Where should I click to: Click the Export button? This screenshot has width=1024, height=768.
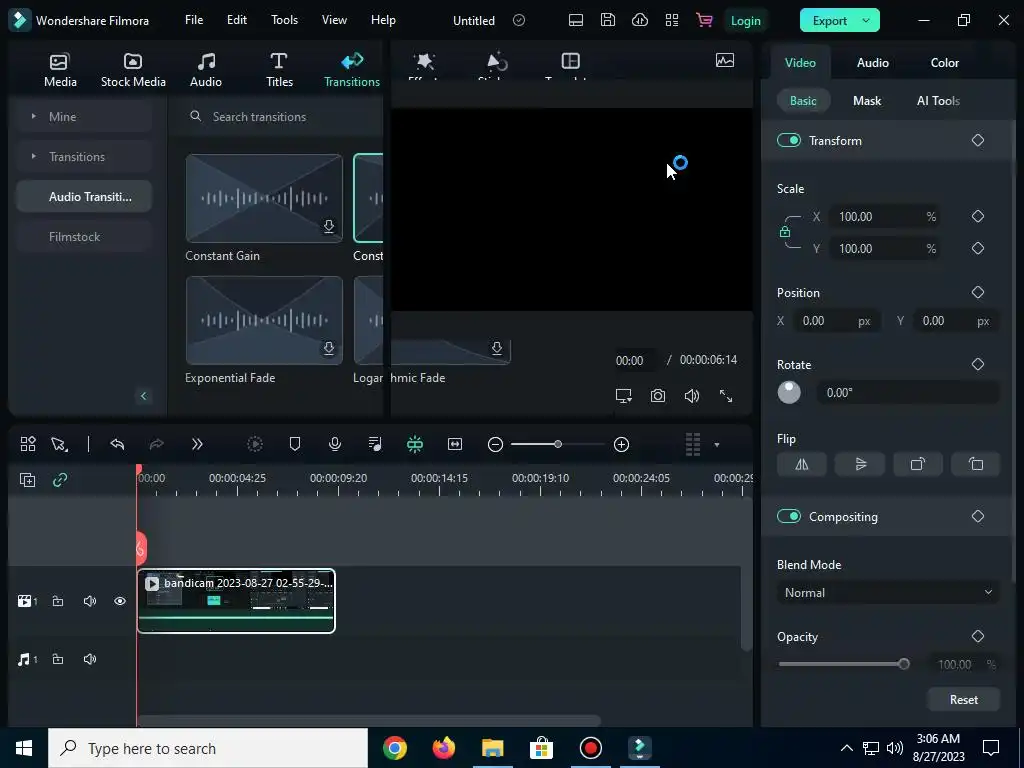tap(829, 20)
